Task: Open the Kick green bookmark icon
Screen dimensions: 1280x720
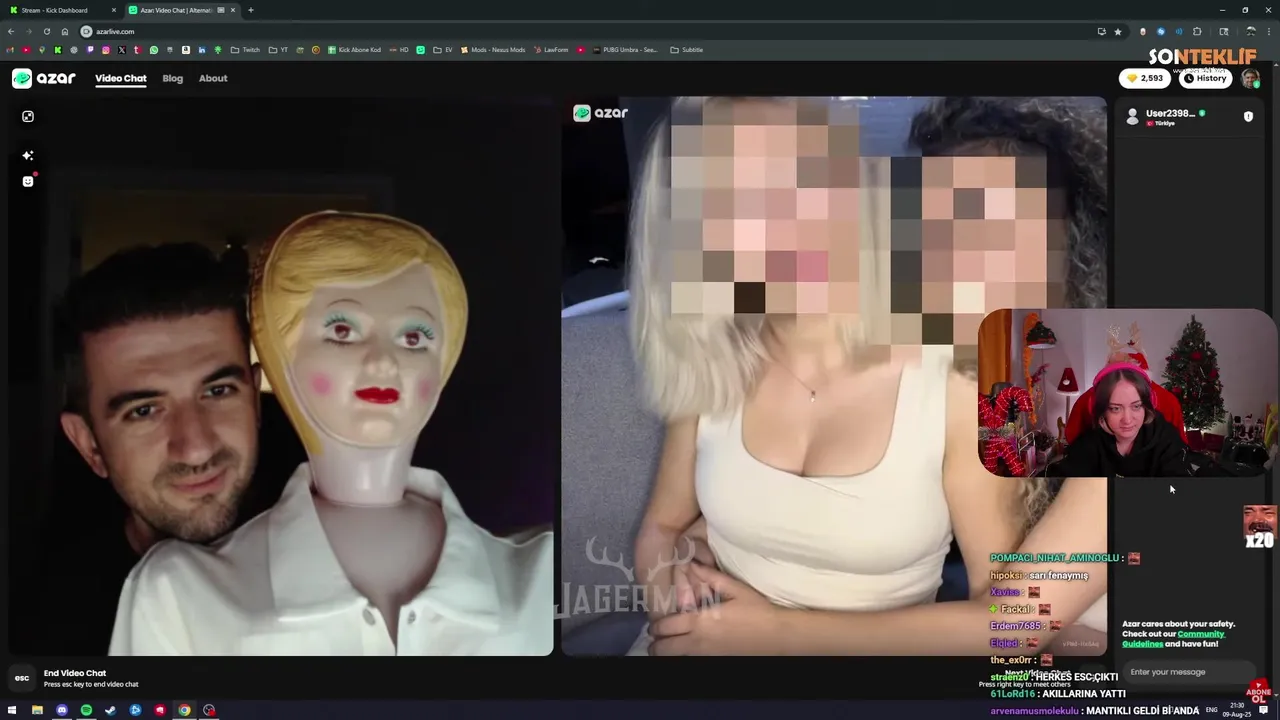Action: pyautogui.click(x=58, y=50)
